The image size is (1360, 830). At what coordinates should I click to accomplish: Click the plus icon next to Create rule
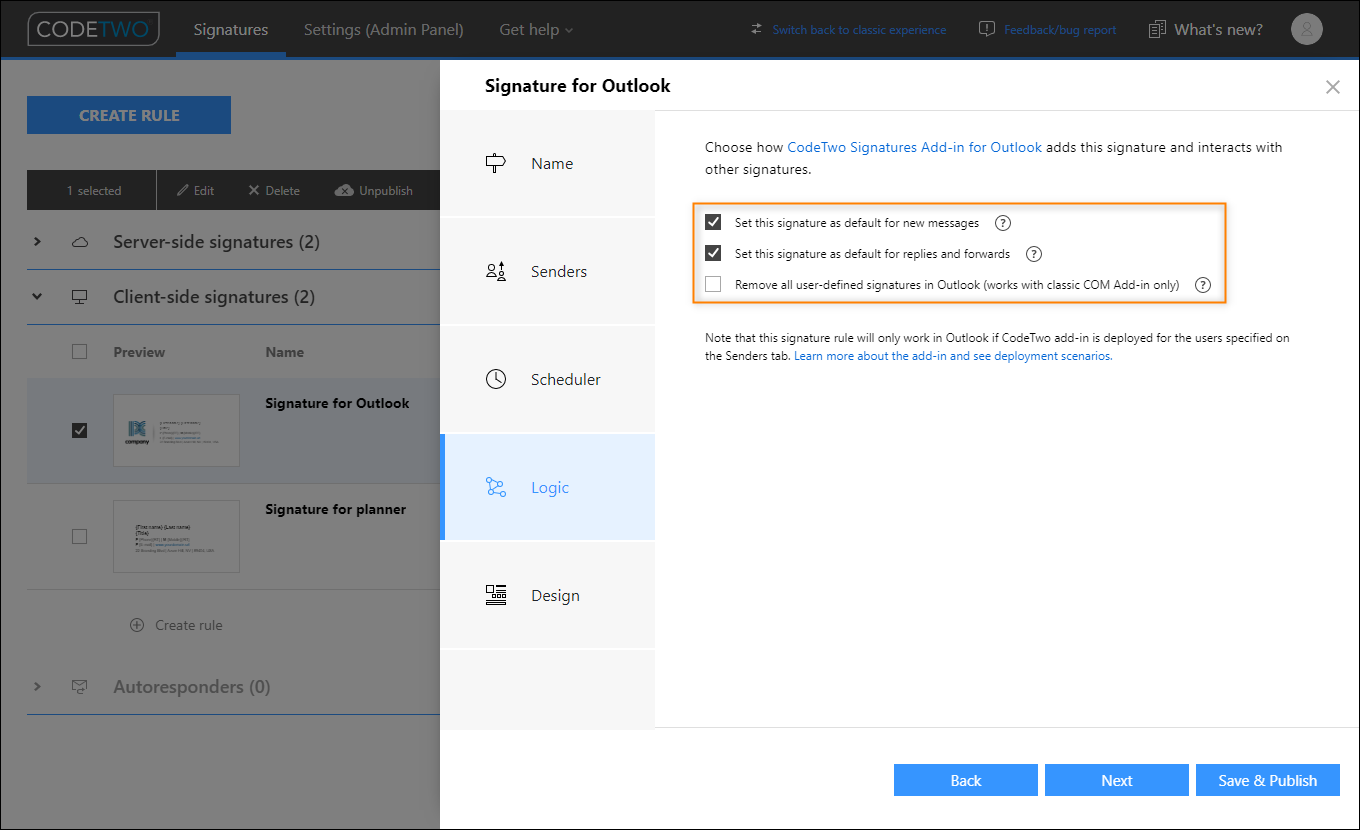pos(138,625)
